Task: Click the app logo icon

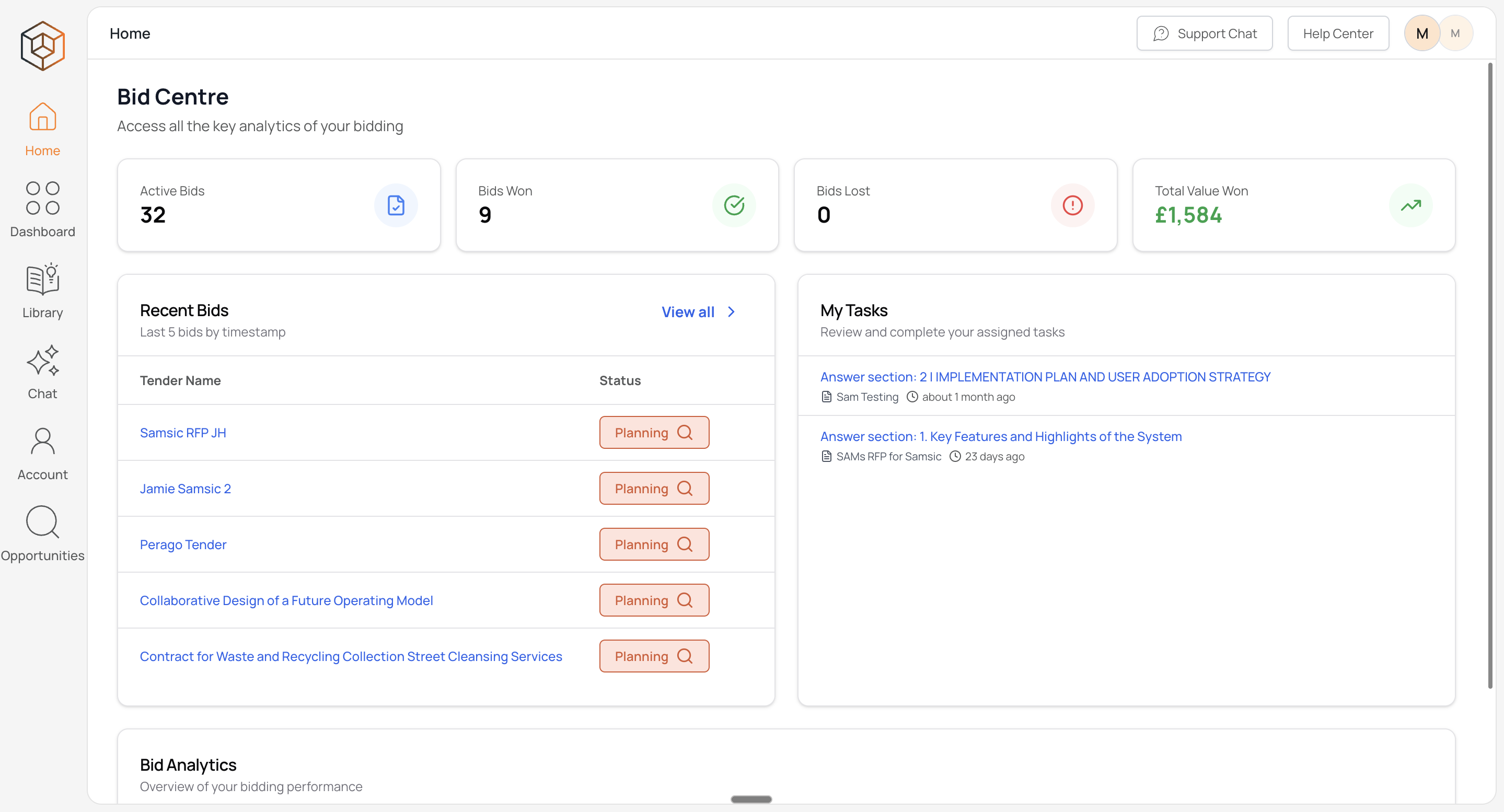Action: point(43,45)
